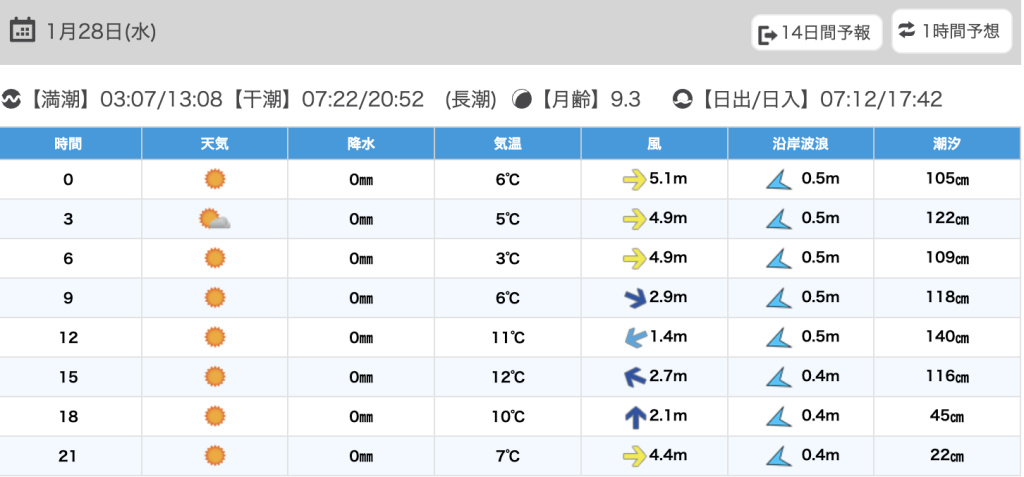Click the dark blue wind arrow for 2.9m

click(635, 298)
